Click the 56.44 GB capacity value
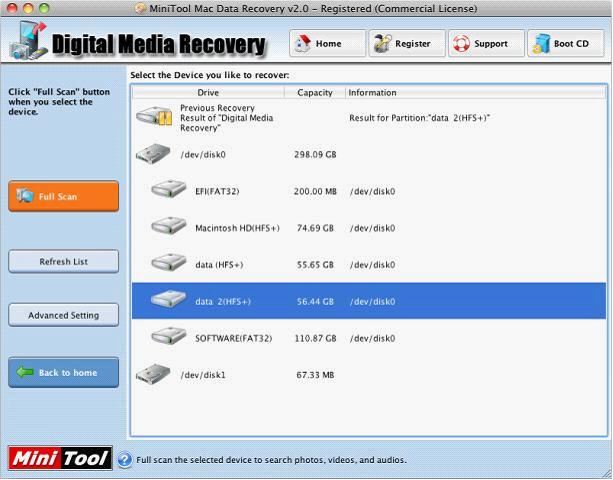Image resolution: width=613 pixels, height=480 pixels. 315,301
